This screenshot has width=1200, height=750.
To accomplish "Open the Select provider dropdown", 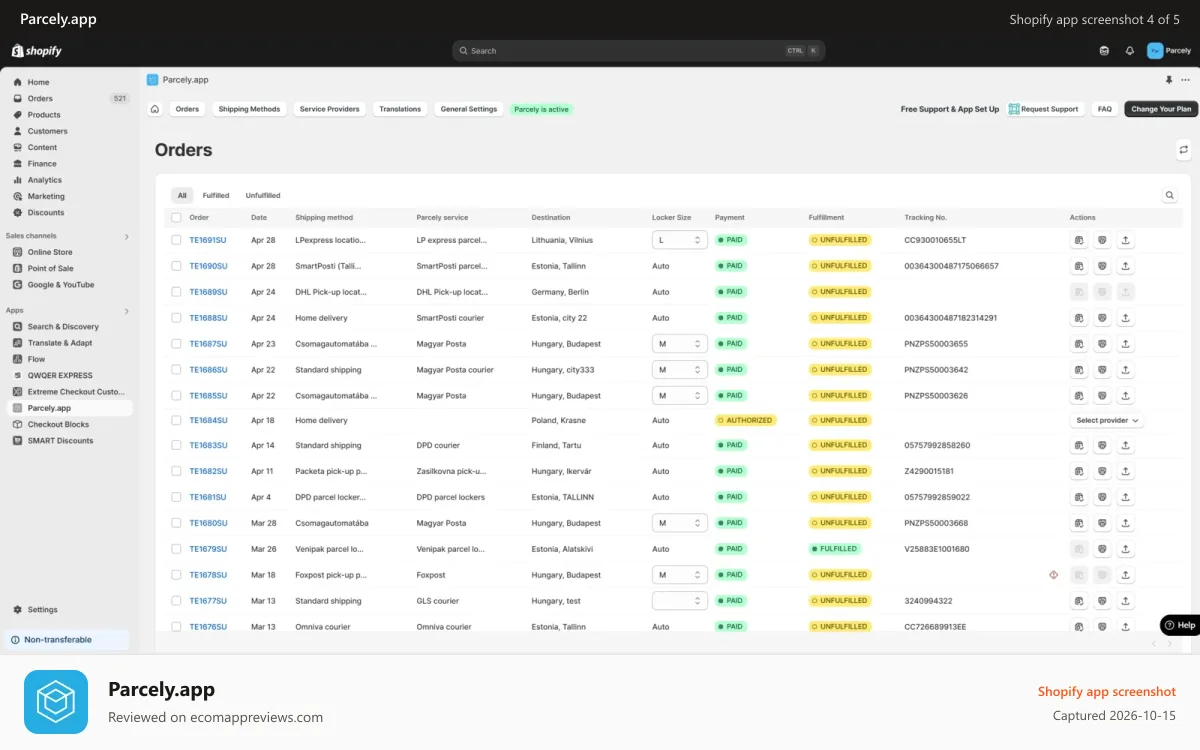I will coord(1107,421).
